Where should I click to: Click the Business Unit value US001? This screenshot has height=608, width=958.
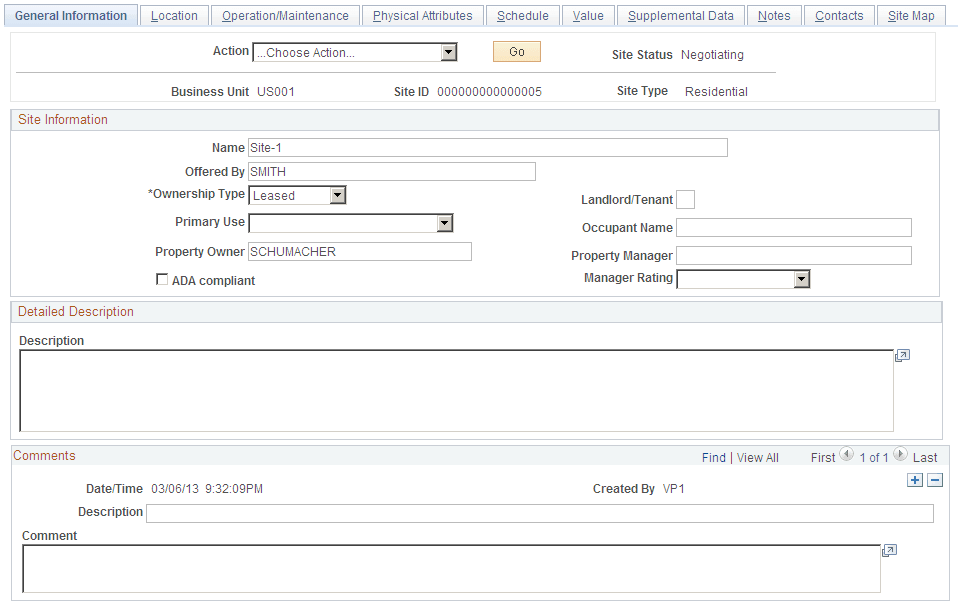[x=276, y=92]
